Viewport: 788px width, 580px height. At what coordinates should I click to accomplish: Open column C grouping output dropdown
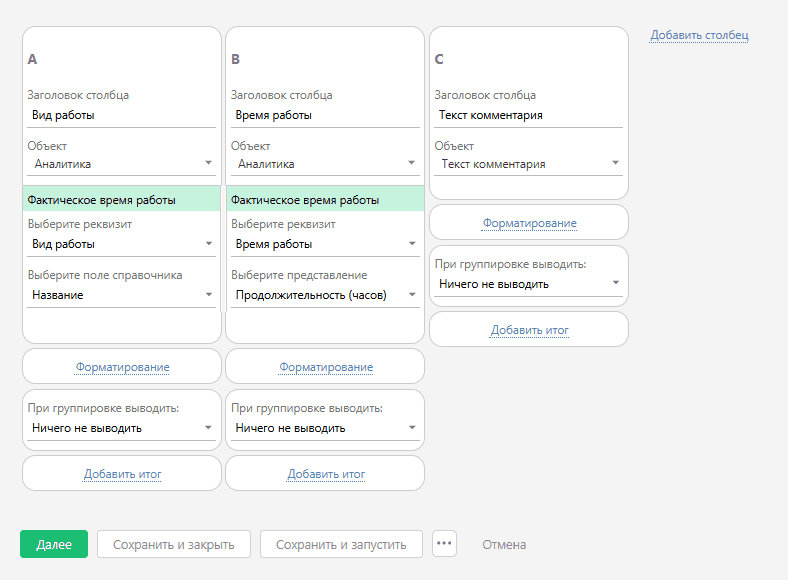(x=529, y=284)
